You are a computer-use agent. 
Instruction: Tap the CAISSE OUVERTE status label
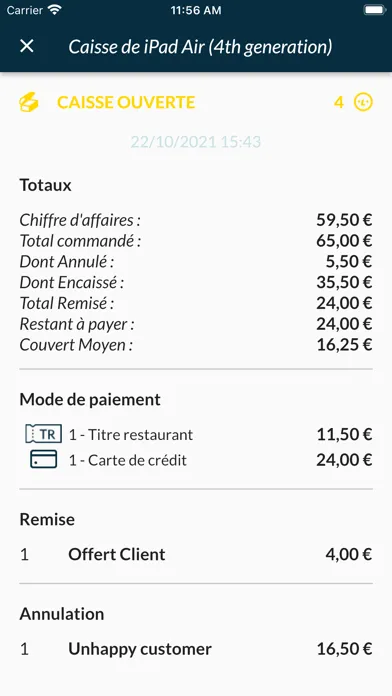click(126, 103)
